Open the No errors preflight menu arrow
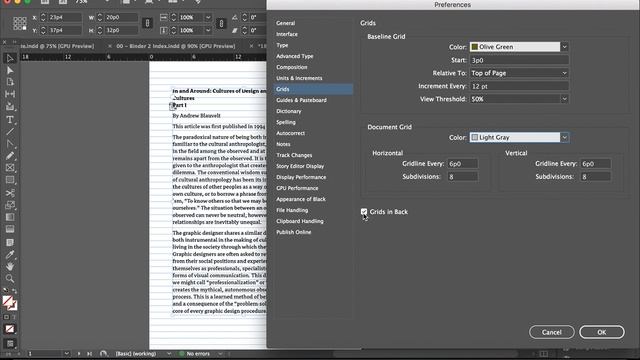 point(220,353)
